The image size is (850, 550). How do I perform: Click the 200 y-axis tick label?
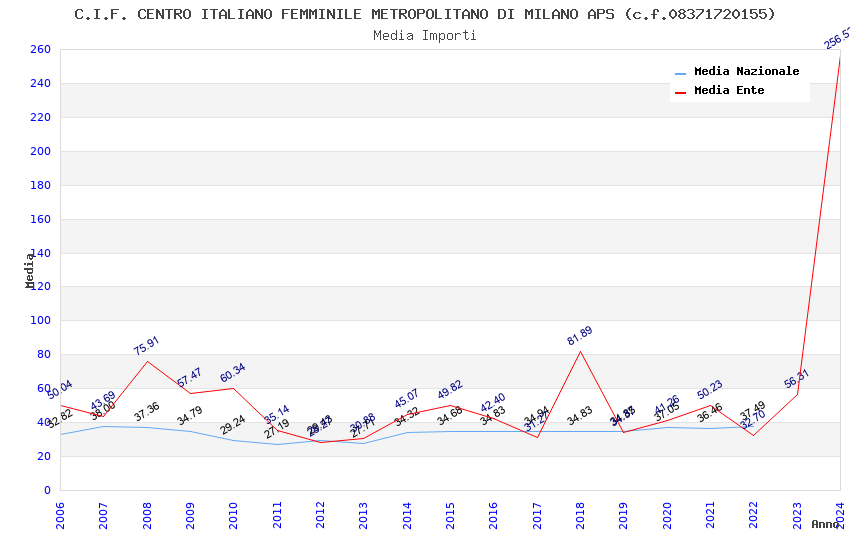[40, 151]
